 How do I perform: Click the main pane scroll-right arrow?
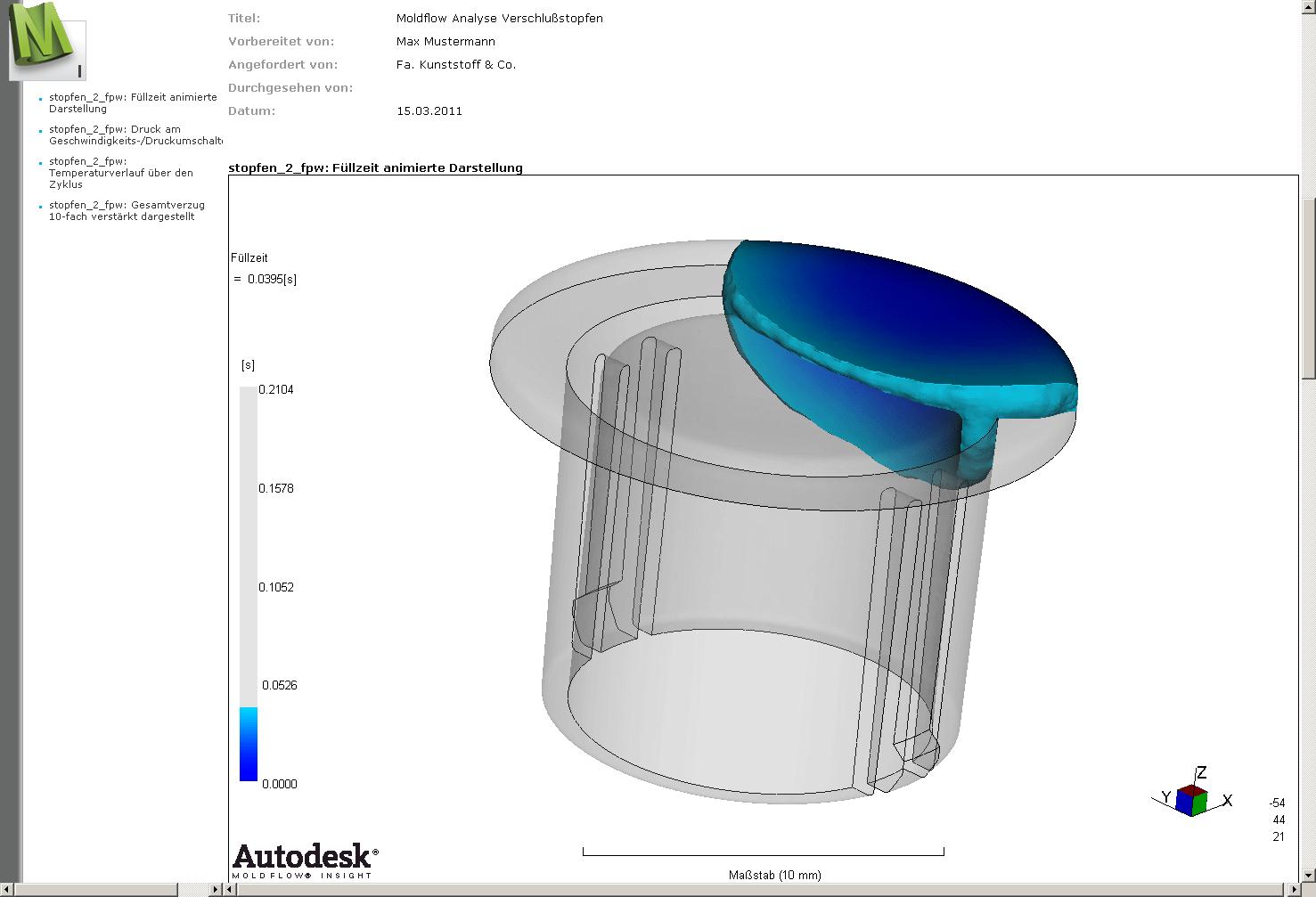[x=1293, y=889]
